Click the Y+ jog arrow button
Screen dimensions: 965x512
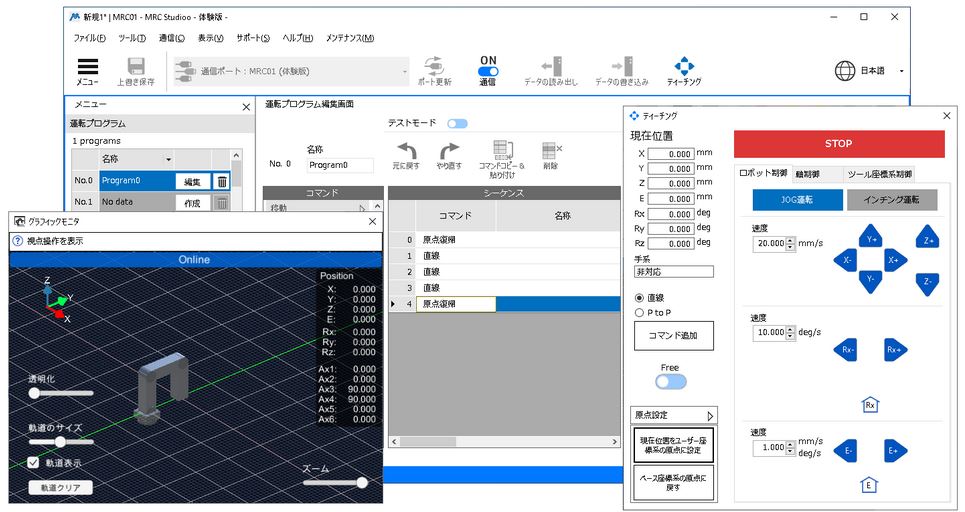tap(871, 239)
